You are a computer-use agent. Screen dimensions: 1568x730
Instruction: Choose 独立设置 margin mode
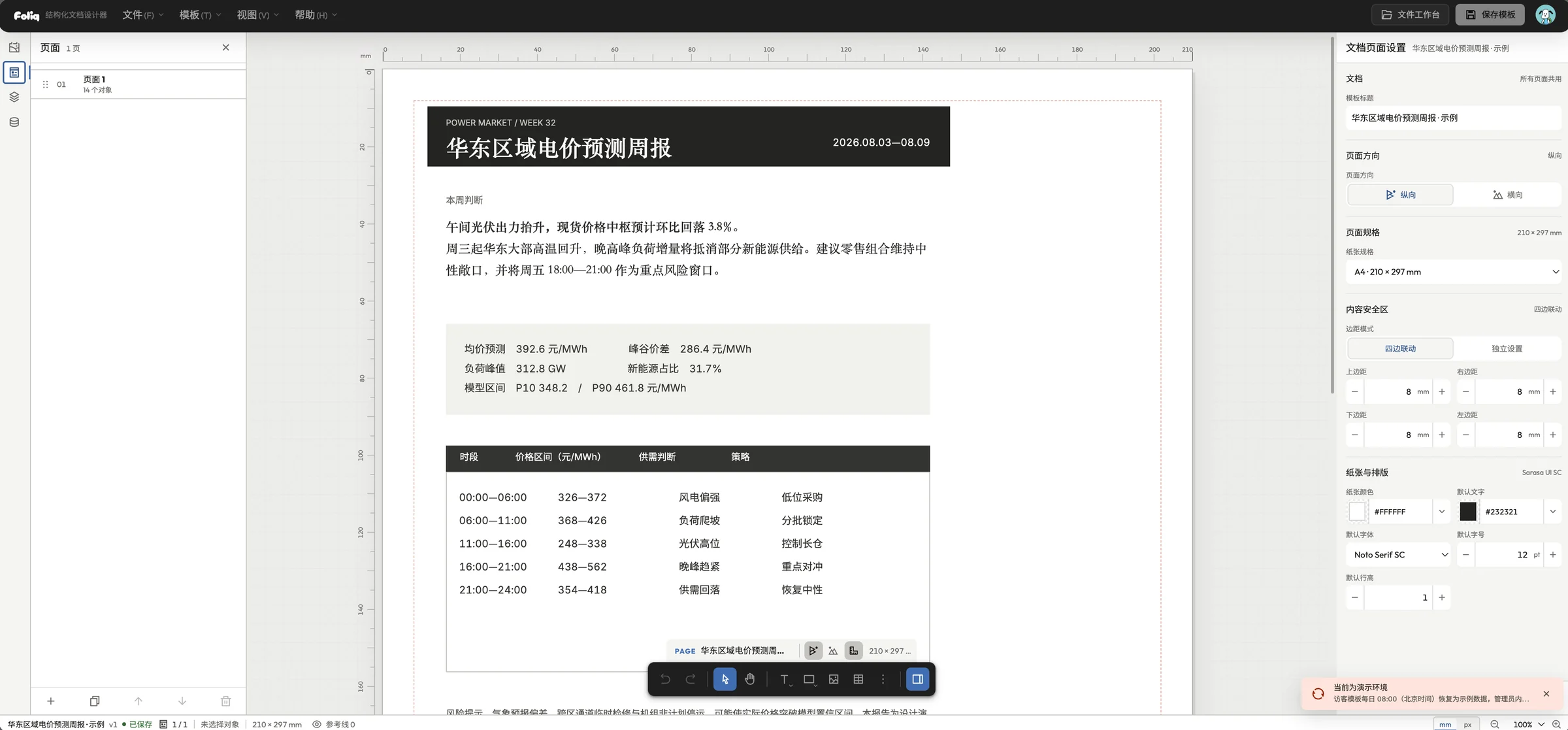click(1507, 348)
